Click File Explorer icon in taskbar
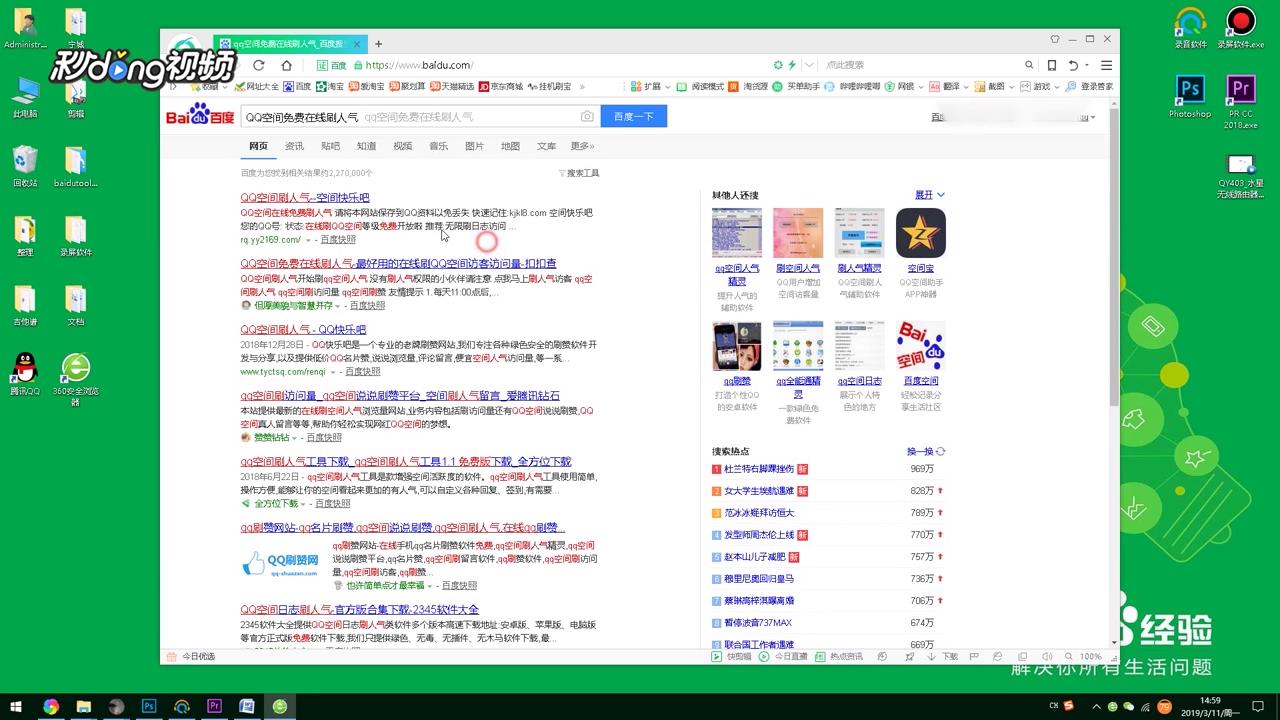This screenshot has width=1280, height=720. 83,706
